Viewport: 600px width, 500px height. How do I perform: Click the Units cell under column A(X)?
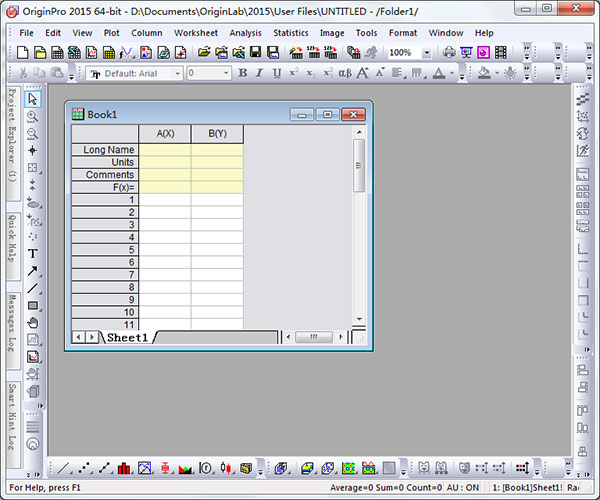click(x=165, y=162)
